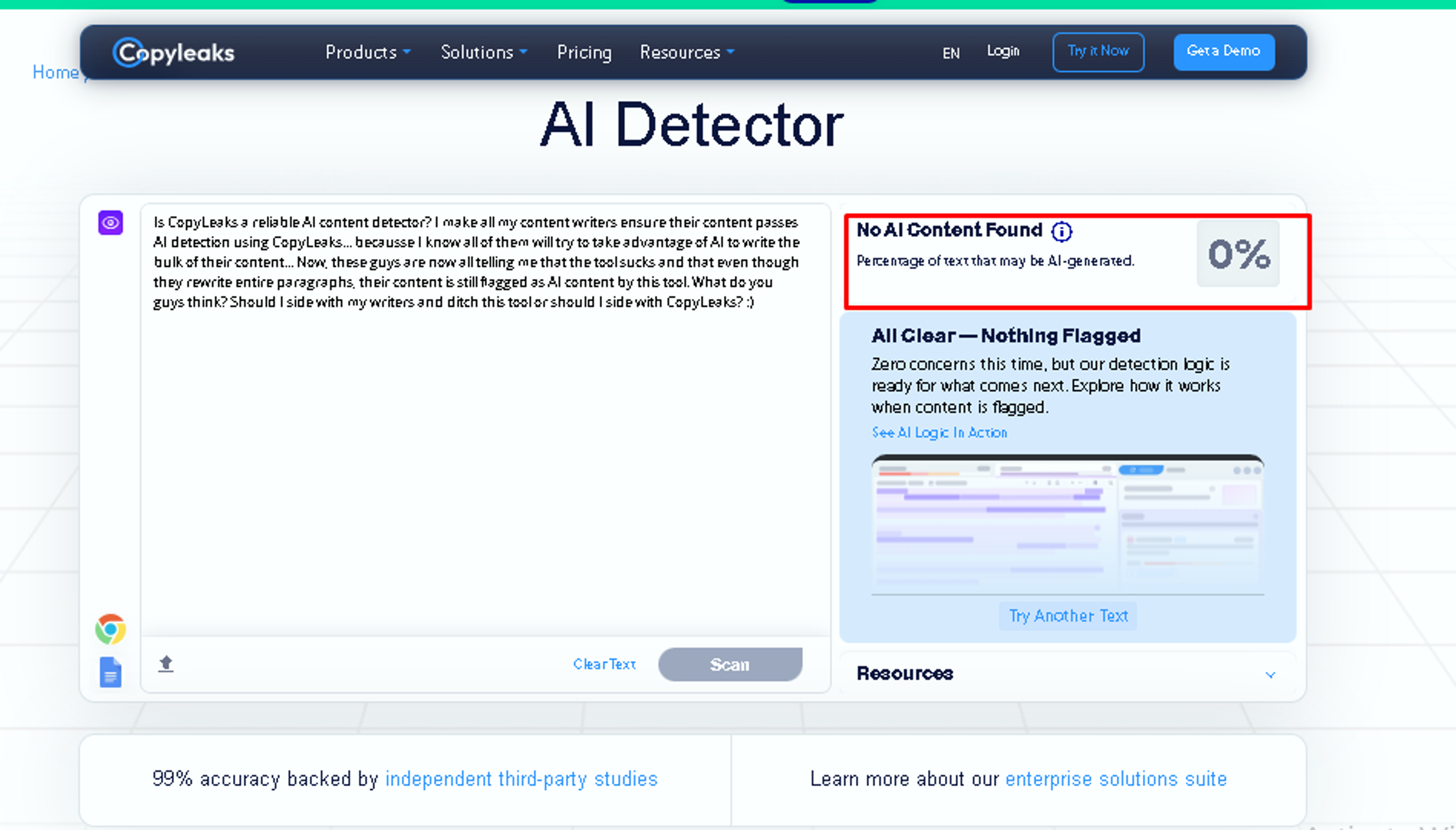Click the AI Detector page title
1456x830 pixels.
coord(692,125)
